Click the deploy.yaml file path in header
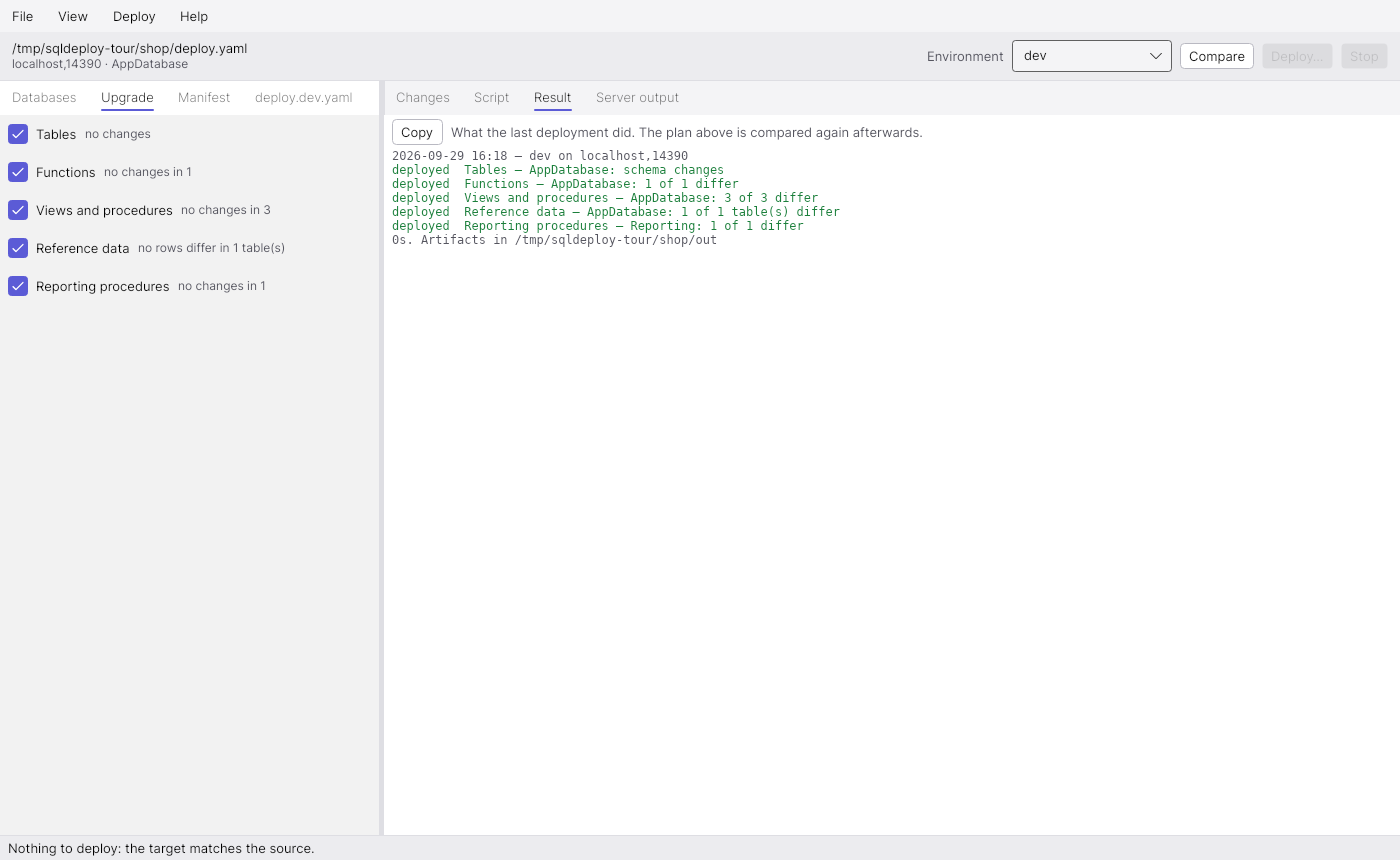This screenshot has height=860, width=1400. pyautogui.click(x=130, y=48)
